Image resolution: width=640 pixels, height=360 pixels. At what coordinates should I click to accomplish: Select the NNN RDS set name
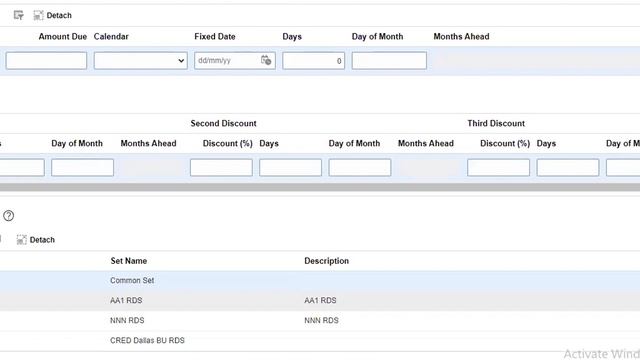(127, 320)
